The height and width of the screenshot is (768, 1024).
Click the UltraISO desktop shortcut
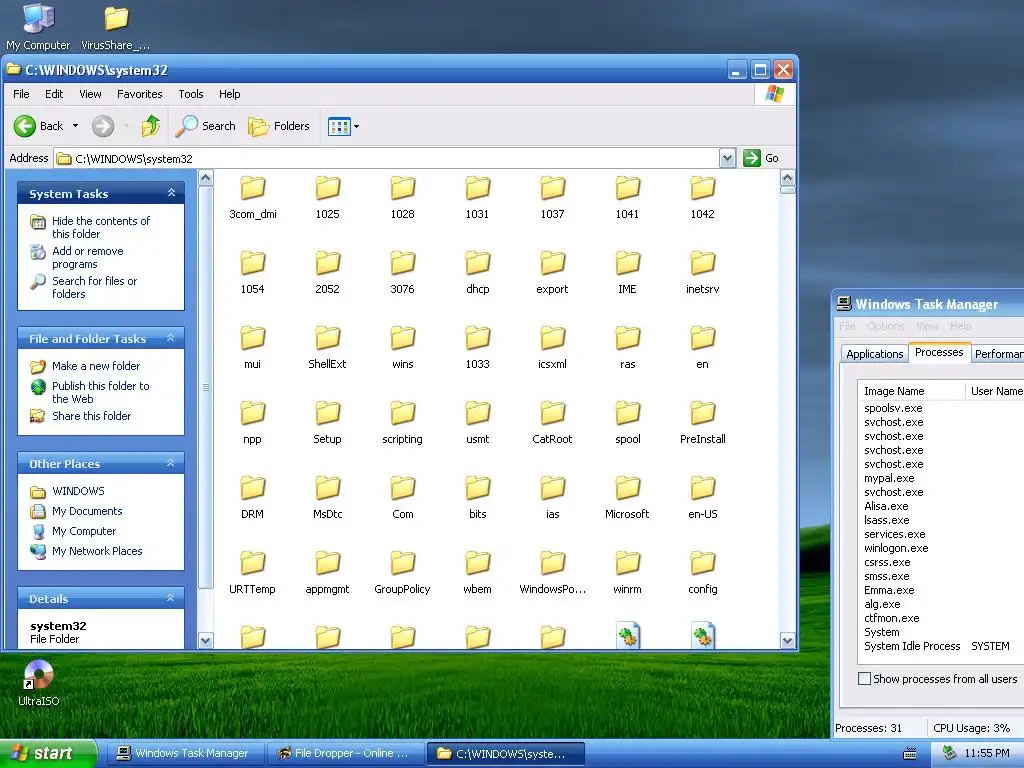point(39,683)
